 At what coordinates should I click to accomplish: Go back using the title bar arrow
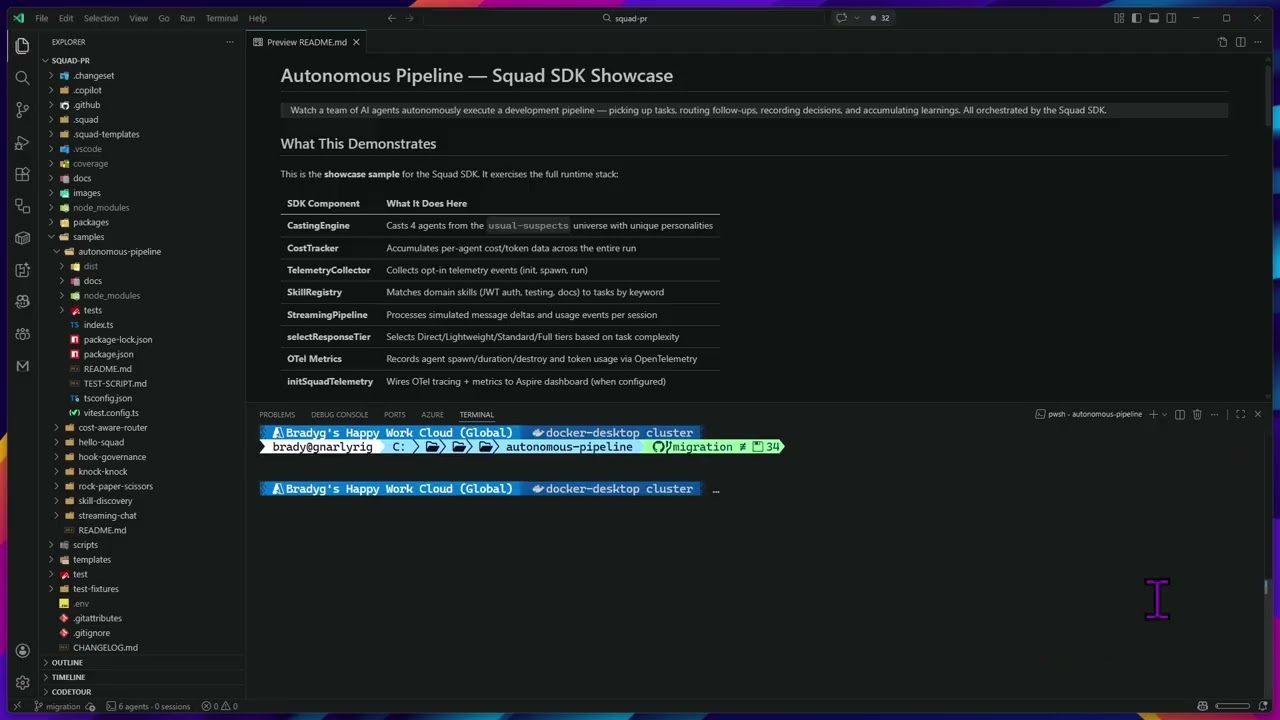pyautogui.click(x=391, y=18)
